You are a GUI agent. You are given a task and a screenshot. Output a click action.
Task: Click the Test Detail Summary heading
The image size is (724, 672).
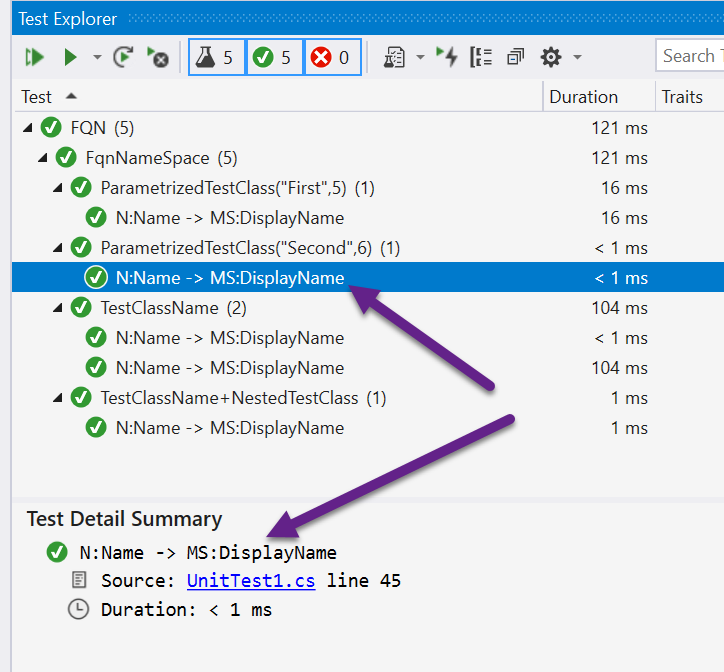124,519
